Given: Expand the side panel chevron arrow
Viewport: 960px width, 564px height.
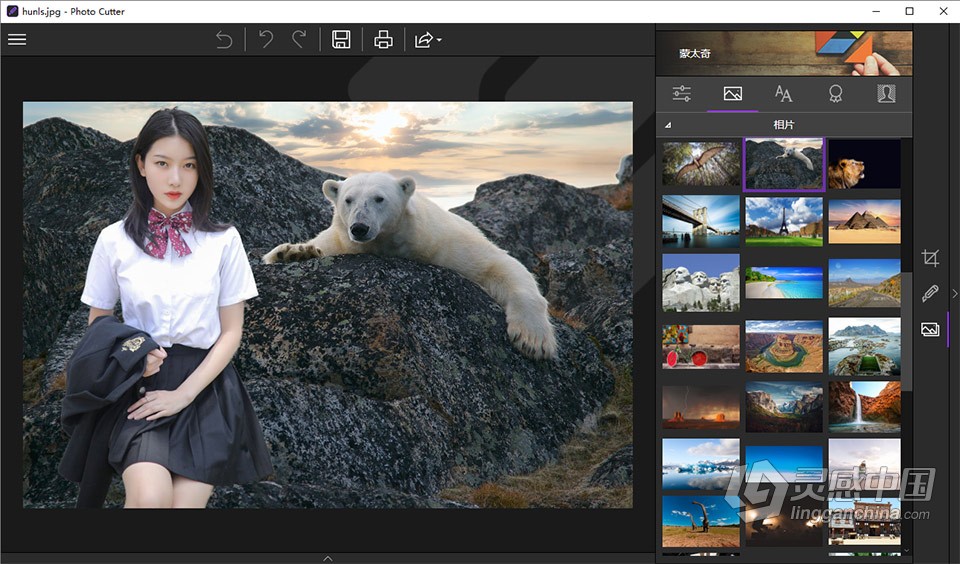Looking at the screenshot, I should tap(954, 294).
